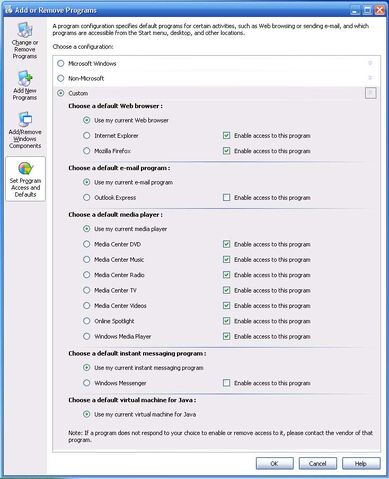
Task: Check Enable access for Outlook Express
Action: click(x=226, y=197)
